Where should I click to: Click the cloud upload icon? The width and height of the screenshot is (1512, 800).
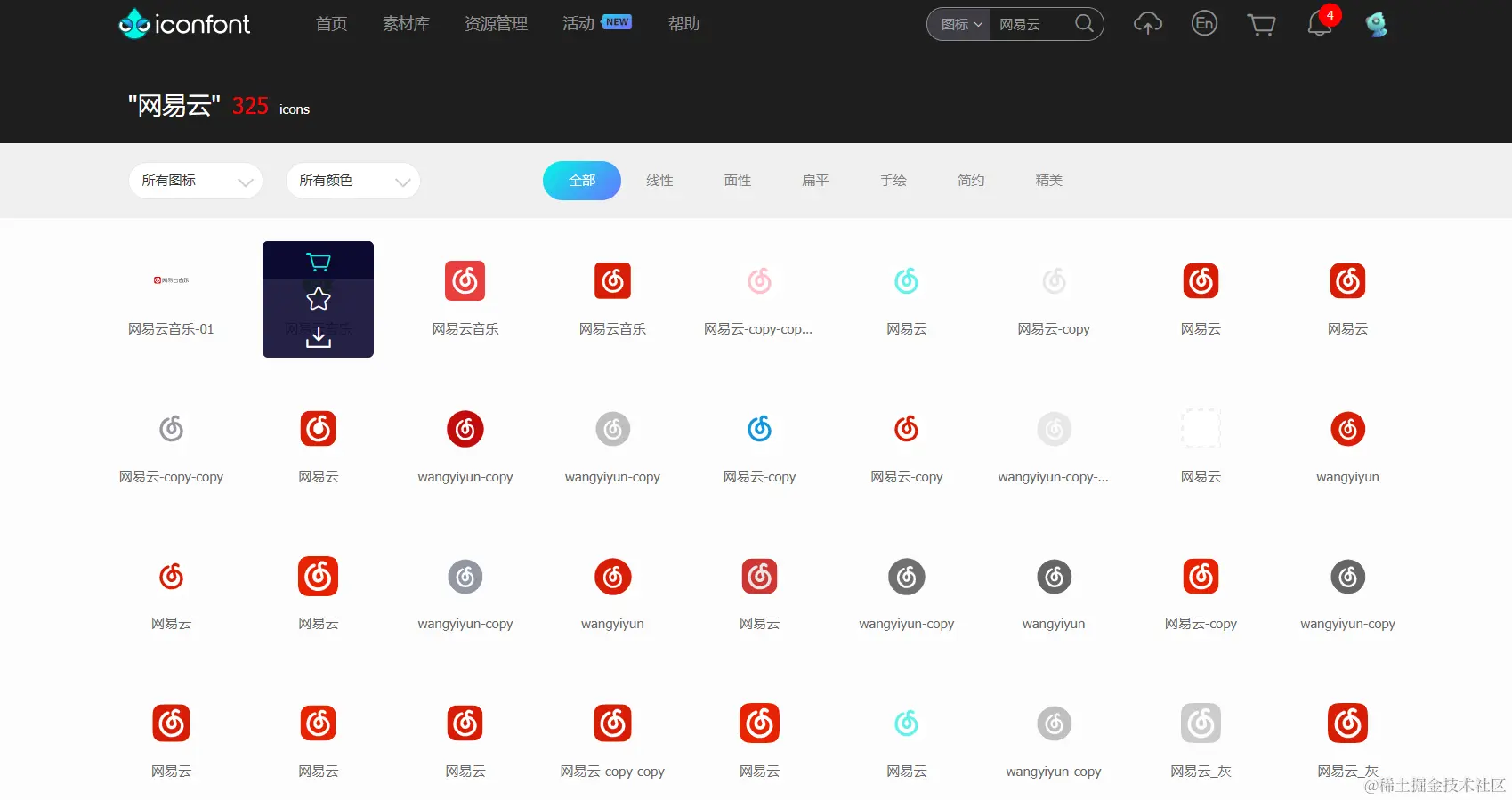1147,24
